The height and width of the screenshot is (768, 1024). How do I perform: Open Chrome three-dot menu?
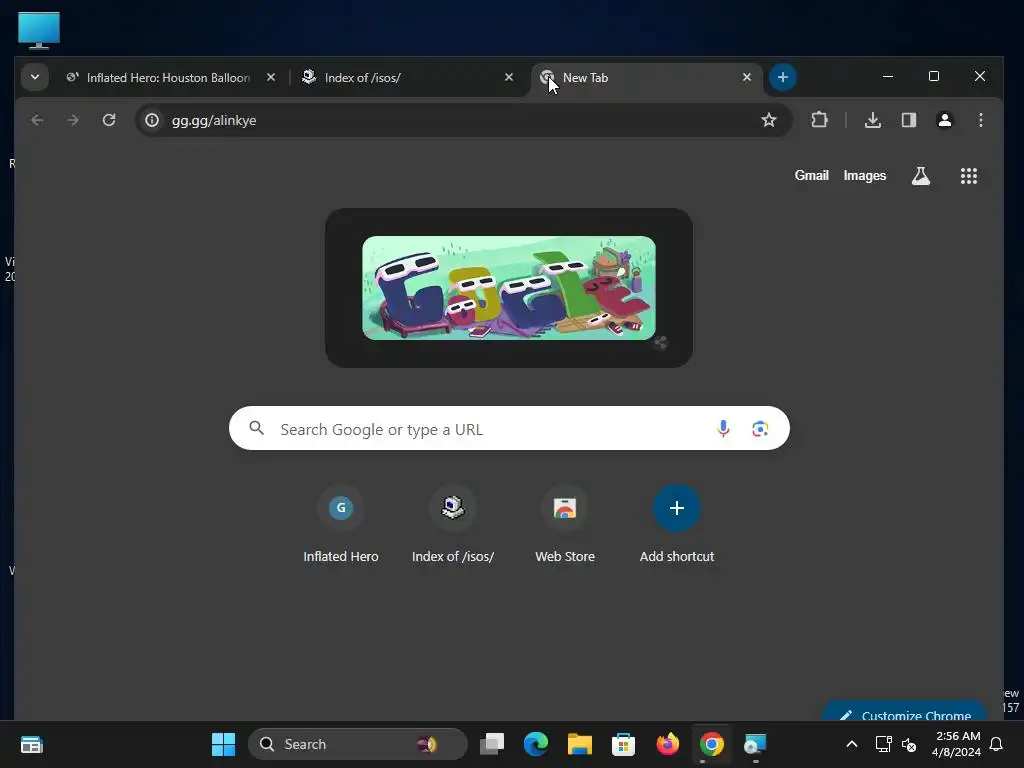(x=980, y=120)
